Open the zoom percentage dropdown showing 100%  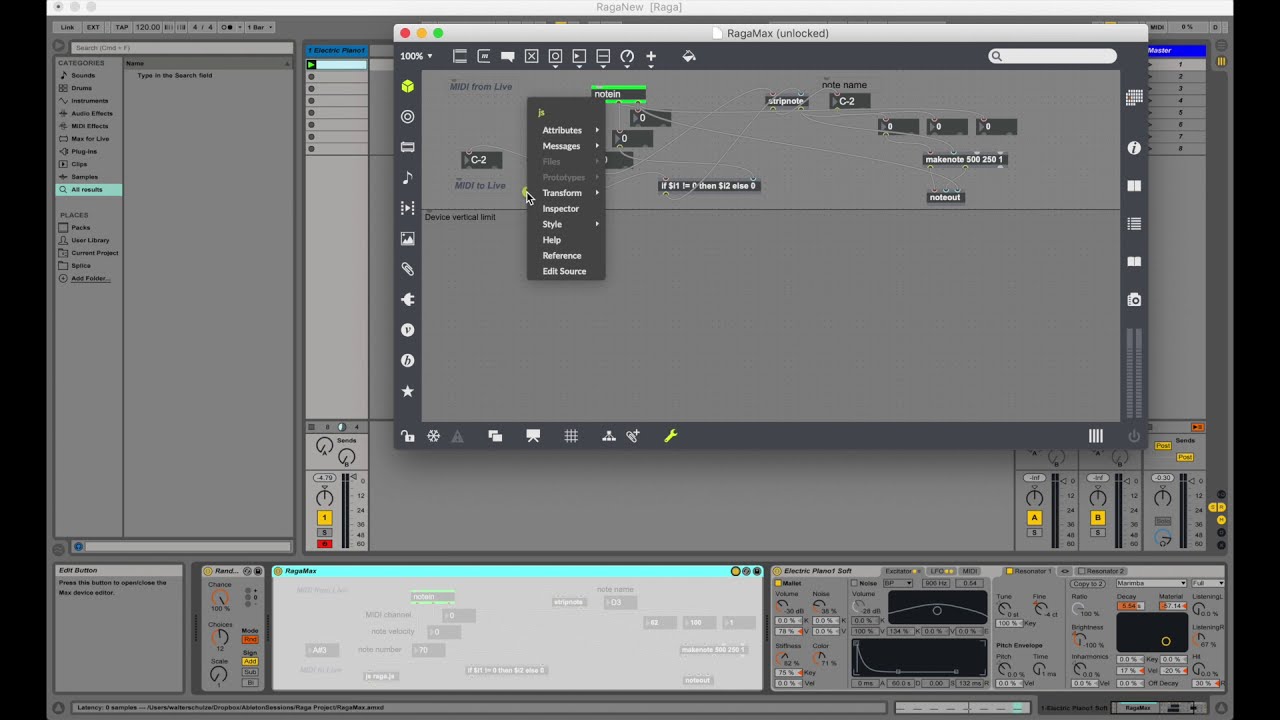[x=416, y=56]
